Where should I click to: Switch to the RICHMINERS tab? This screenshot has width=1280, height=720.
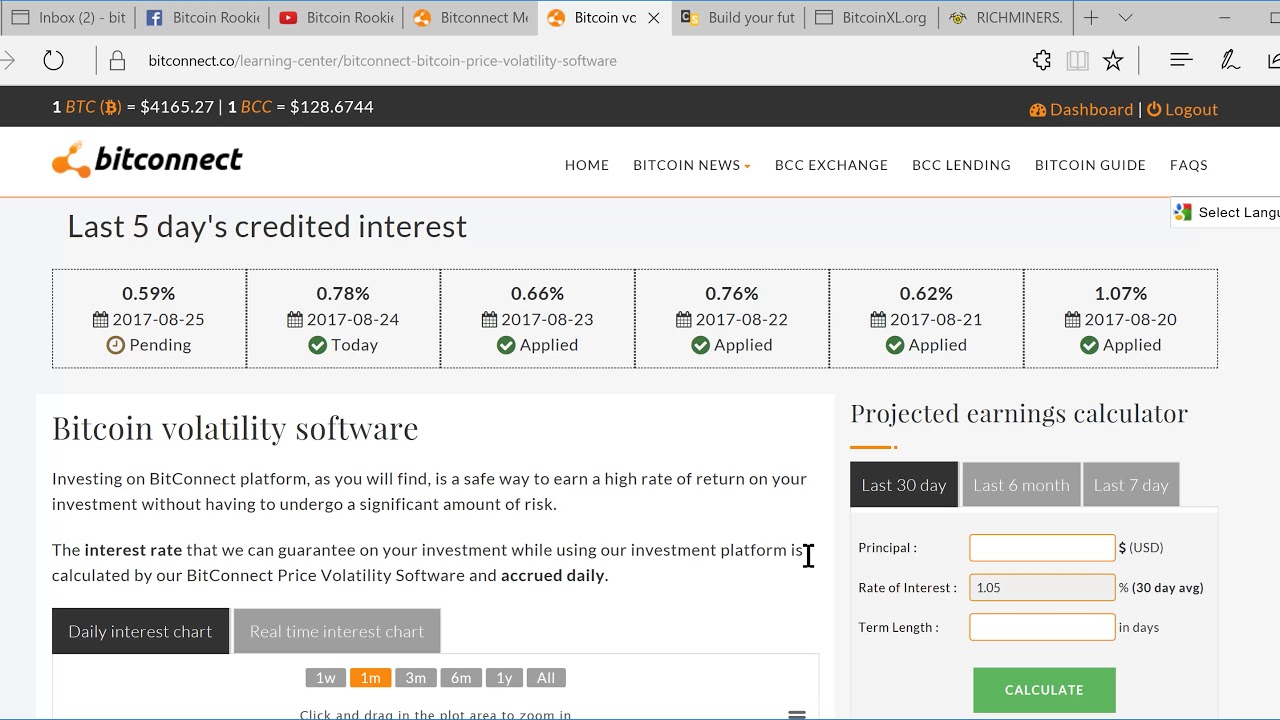[1006, 18]
